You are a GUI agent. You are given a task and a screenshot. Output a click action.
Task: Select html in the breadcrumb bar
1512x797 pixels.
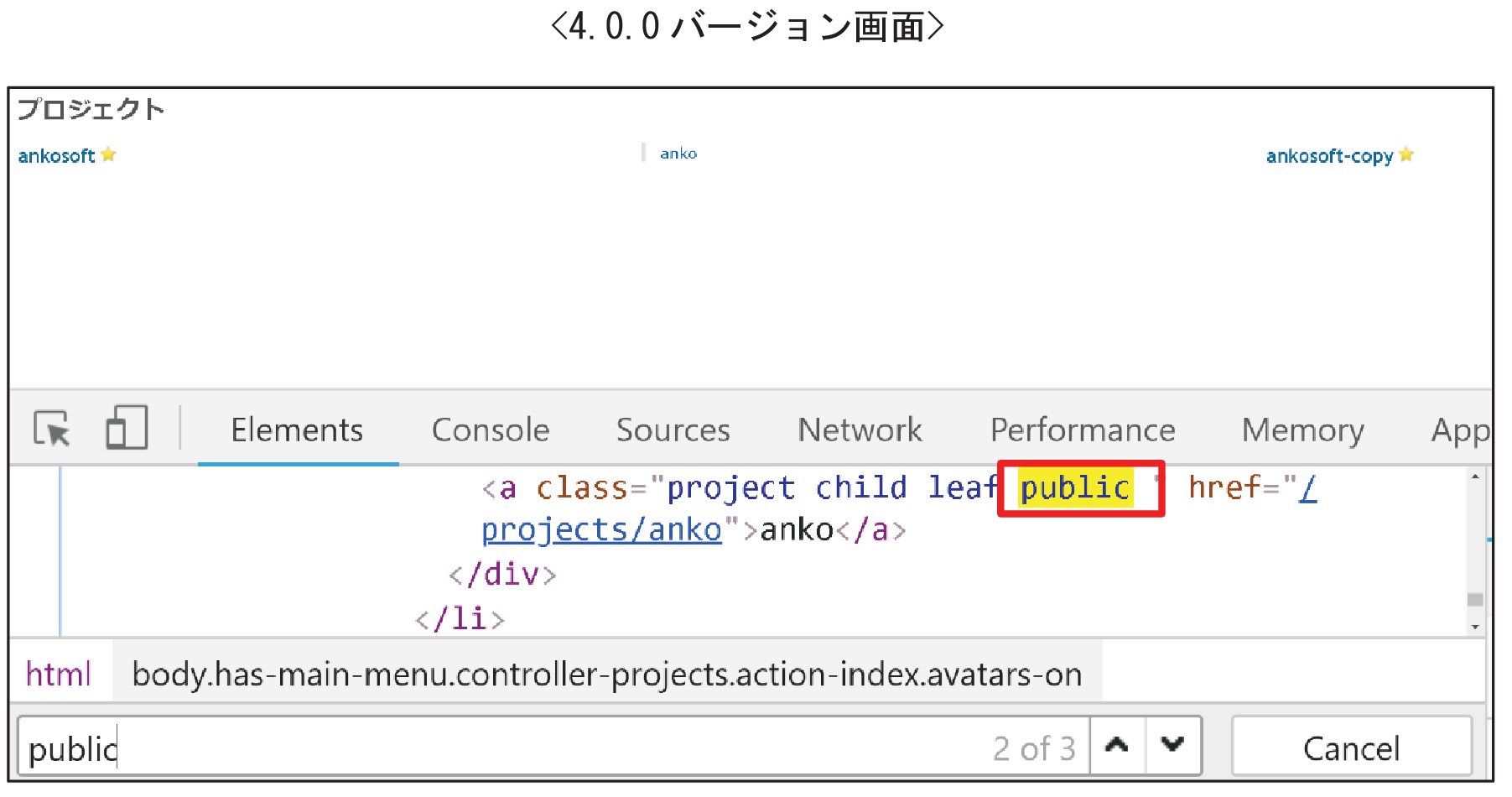59,673
